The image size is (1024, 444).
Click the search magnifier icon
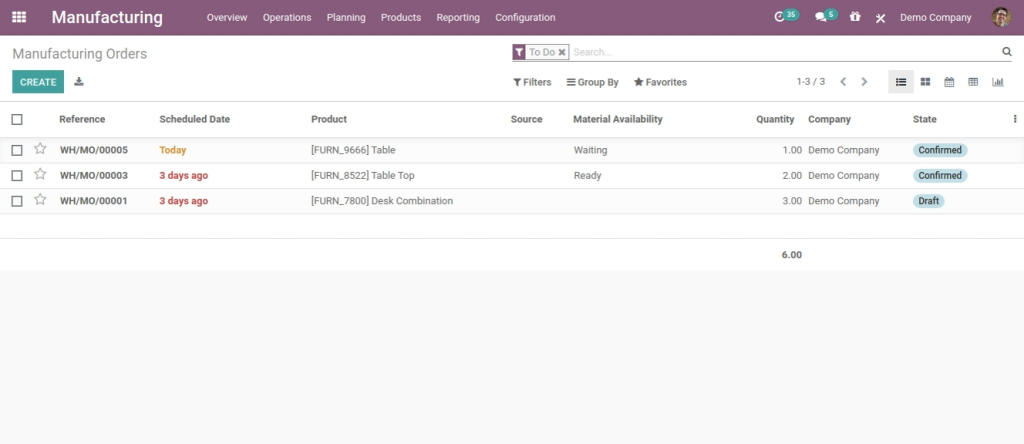pyautogui.click(x=1006, y=52)
